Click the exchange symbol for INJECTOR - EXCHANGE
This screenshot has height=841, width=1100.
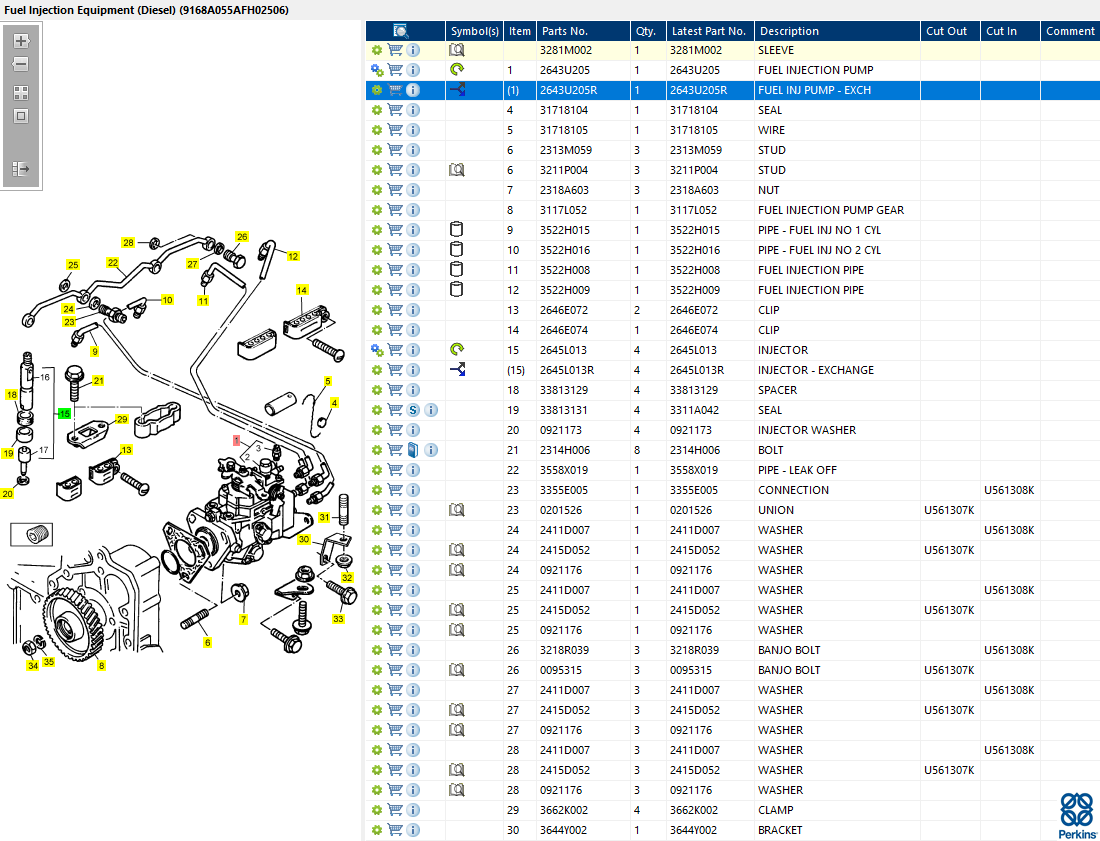click(457, 370)
